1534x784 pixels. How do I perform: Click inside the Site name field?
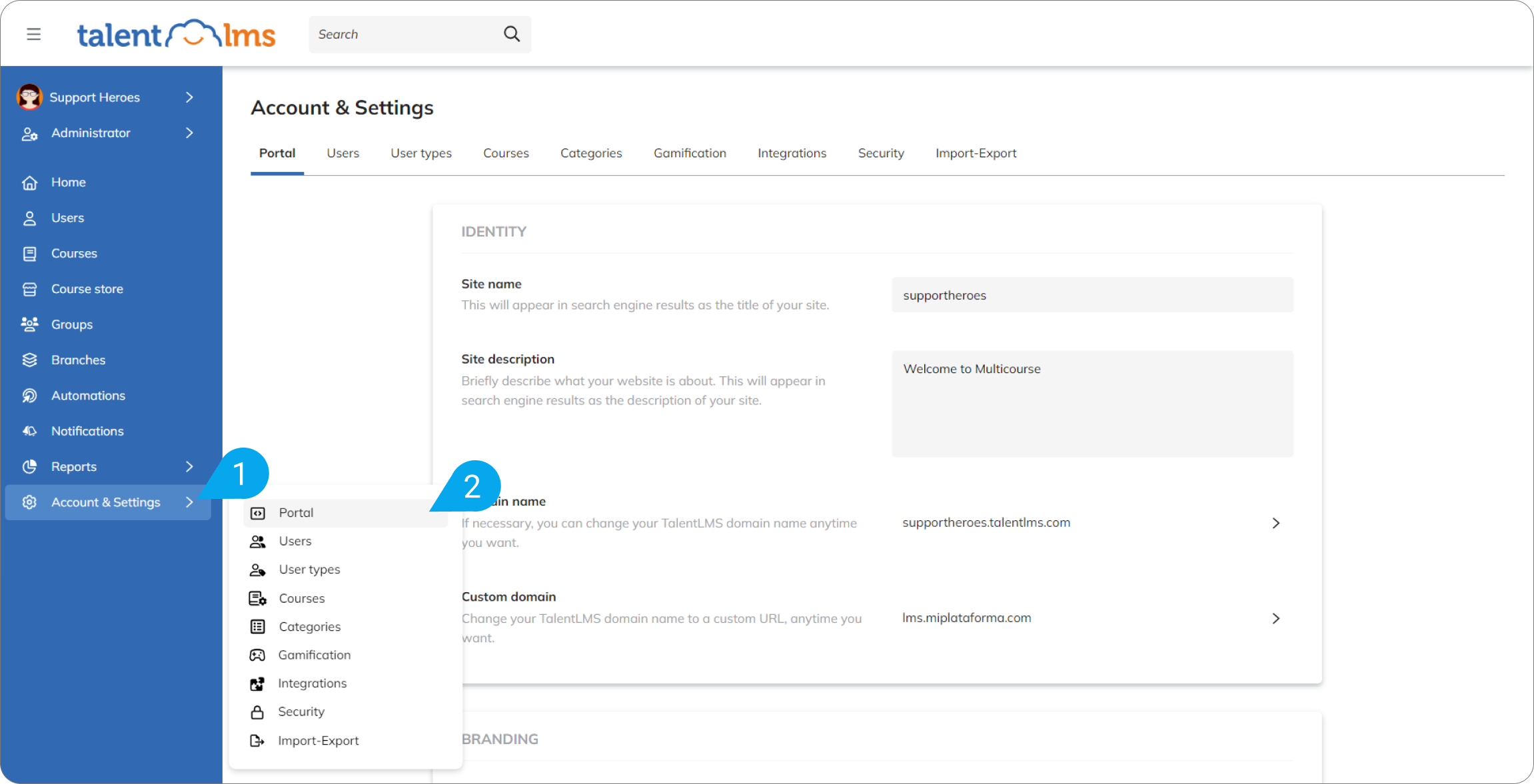tap(1091, 295)
